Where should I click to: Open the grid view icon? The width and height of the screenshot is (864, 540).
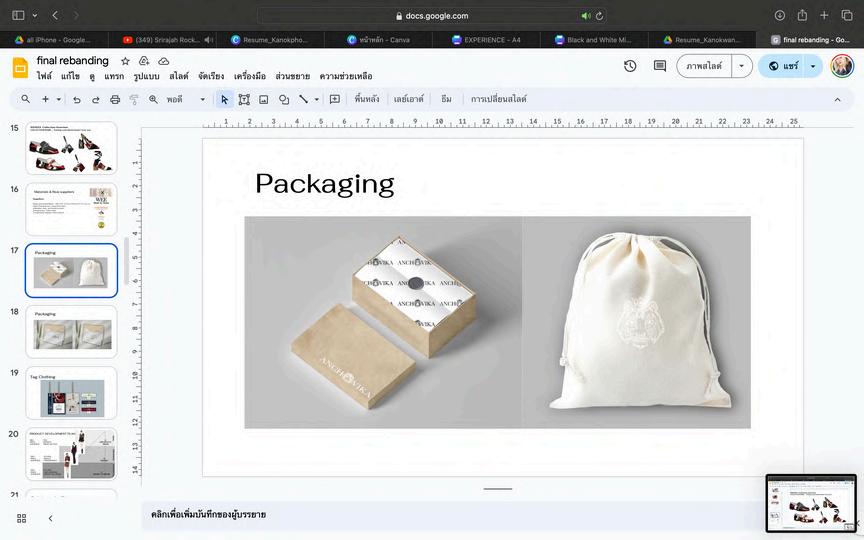(x=21, y=518)
